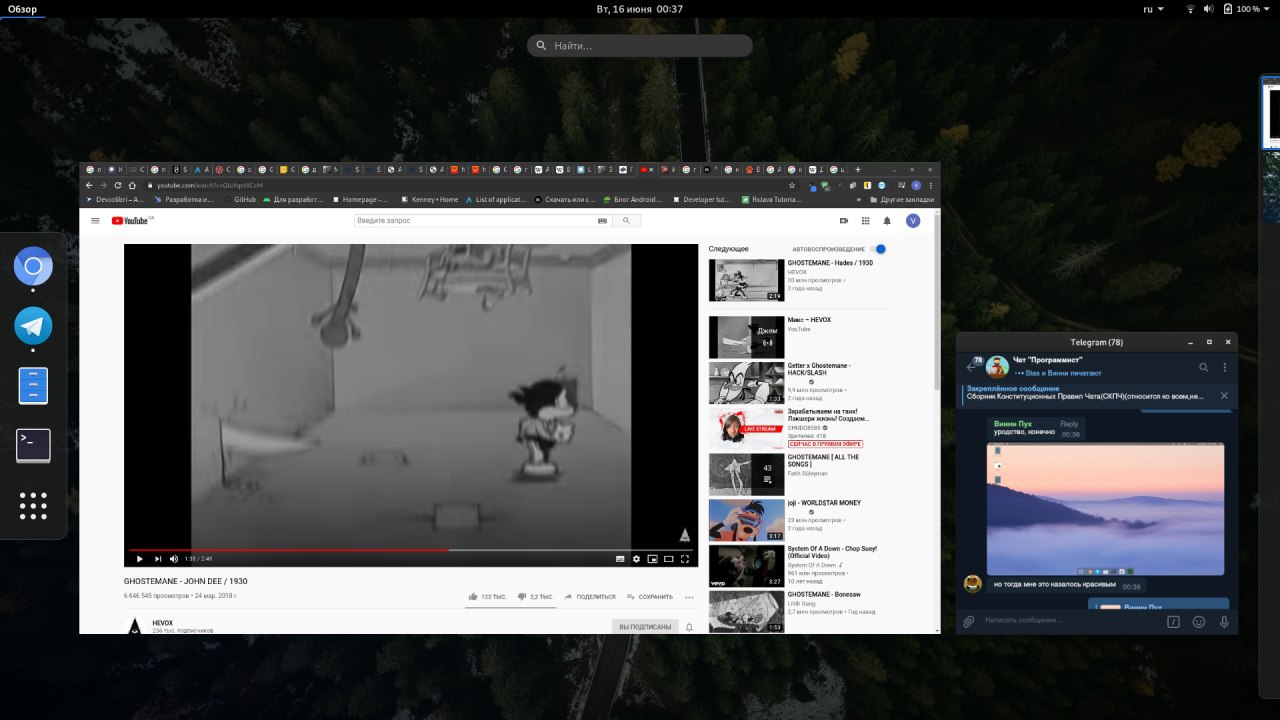Viewport: 1280px width, 720px height.
Task: Click the YouTube search magnifier button
Action: pyautogui.click(x=626, y=220)
